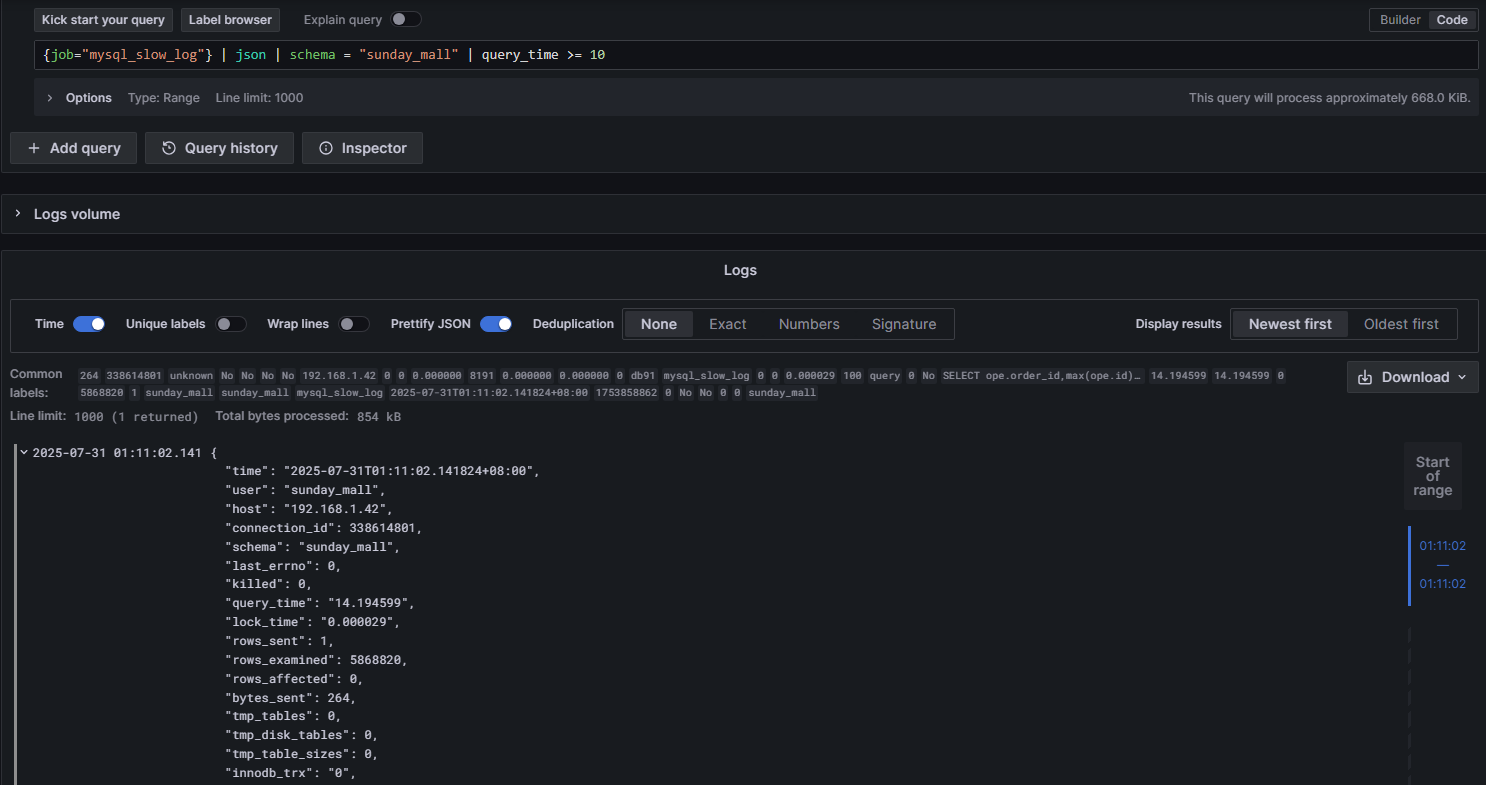Click the 1753858862 common label
This screenshot has width=1486, height=785.
pos(626,393)
